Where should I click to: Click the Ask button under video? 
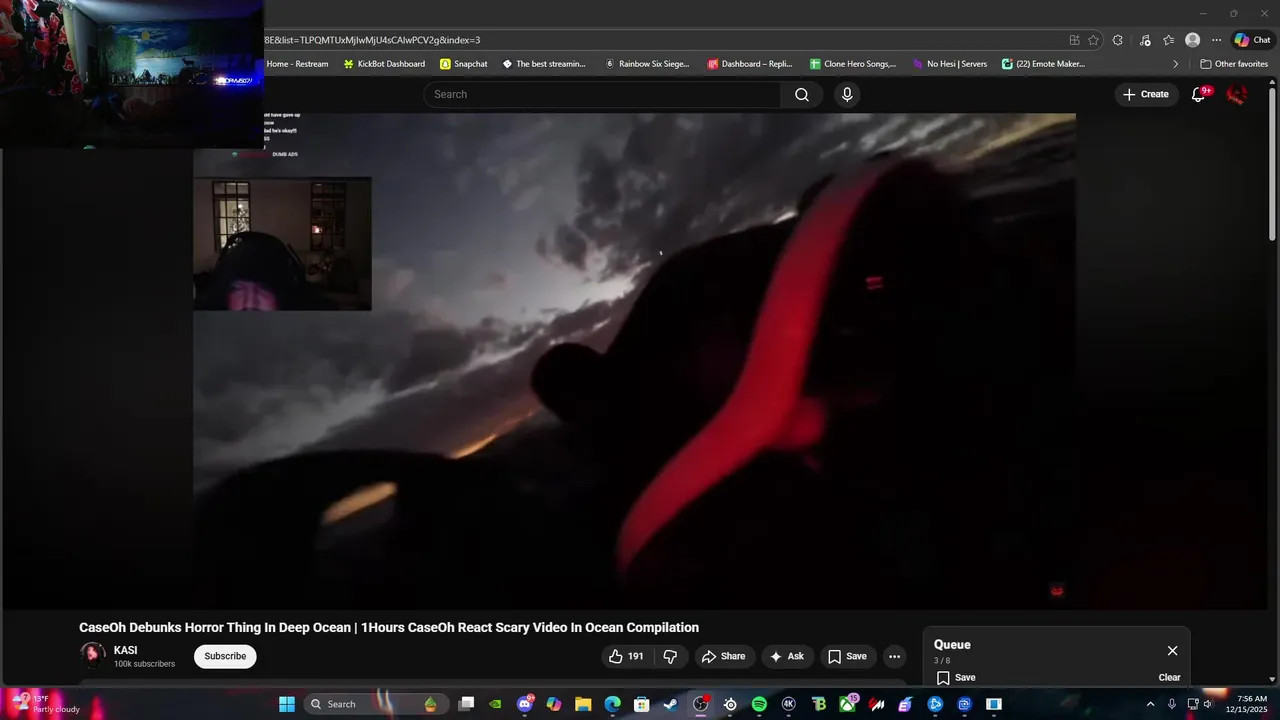coord(787,656)
